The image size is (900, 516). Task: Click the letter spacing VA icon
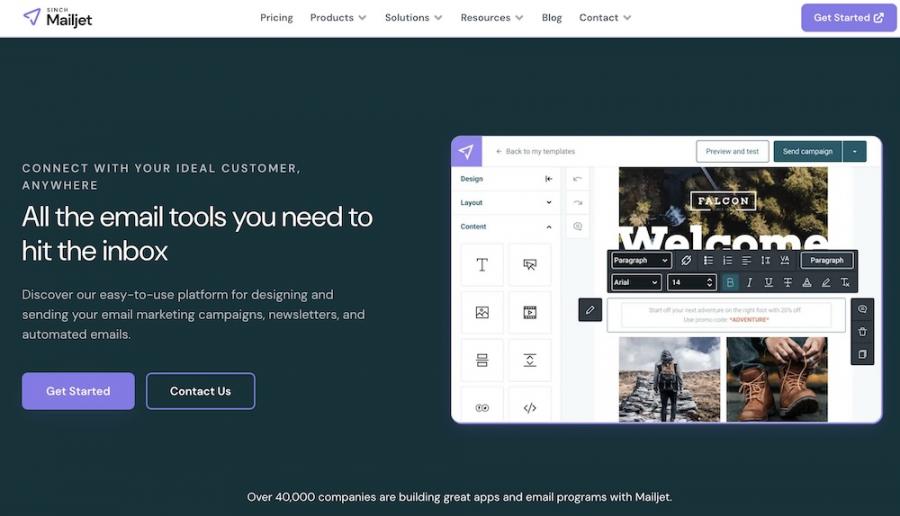coord(785,261)
